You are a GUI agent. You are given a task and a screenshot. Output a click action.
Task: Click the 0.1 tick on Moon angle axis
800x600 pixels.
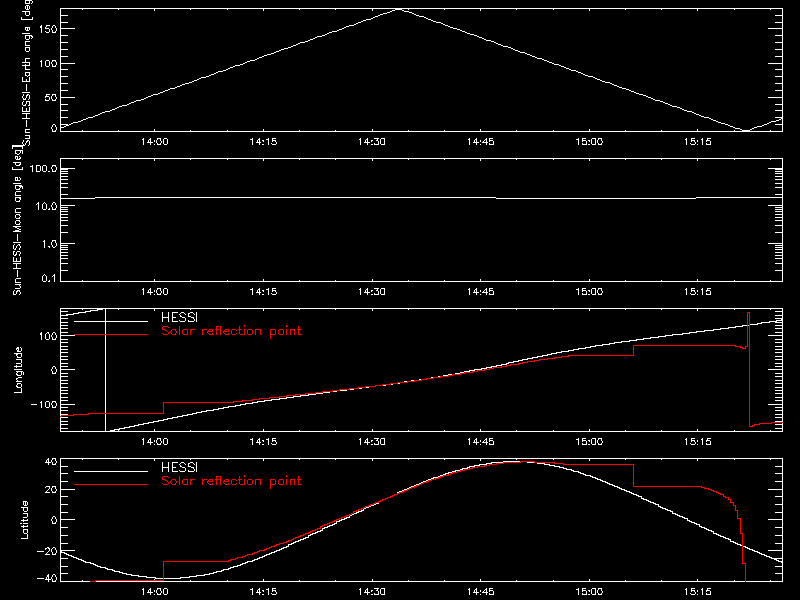[x=49, y=279]
